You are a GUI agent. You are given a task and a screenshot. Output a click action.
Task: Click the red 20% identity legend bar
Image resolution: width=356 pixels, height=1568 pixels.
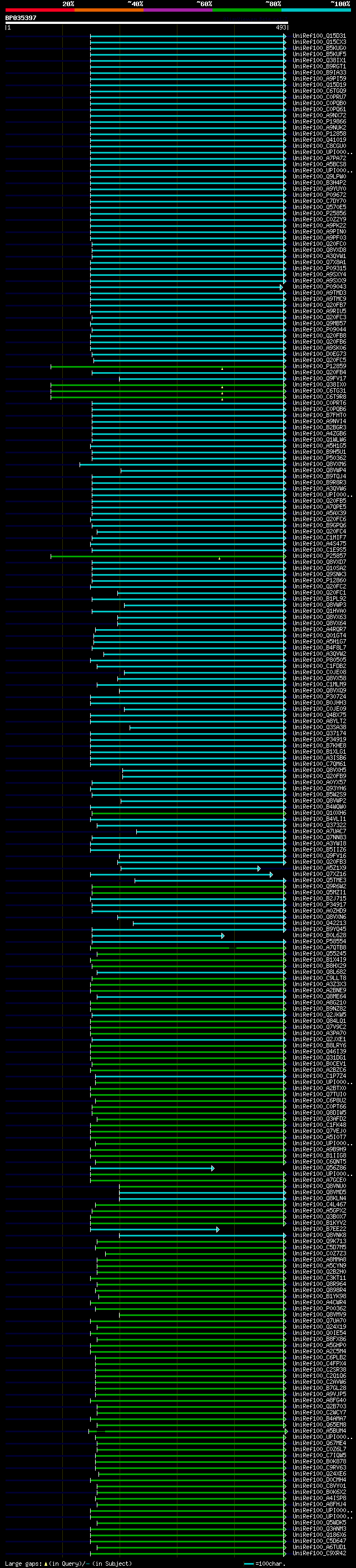coord(39,10)
